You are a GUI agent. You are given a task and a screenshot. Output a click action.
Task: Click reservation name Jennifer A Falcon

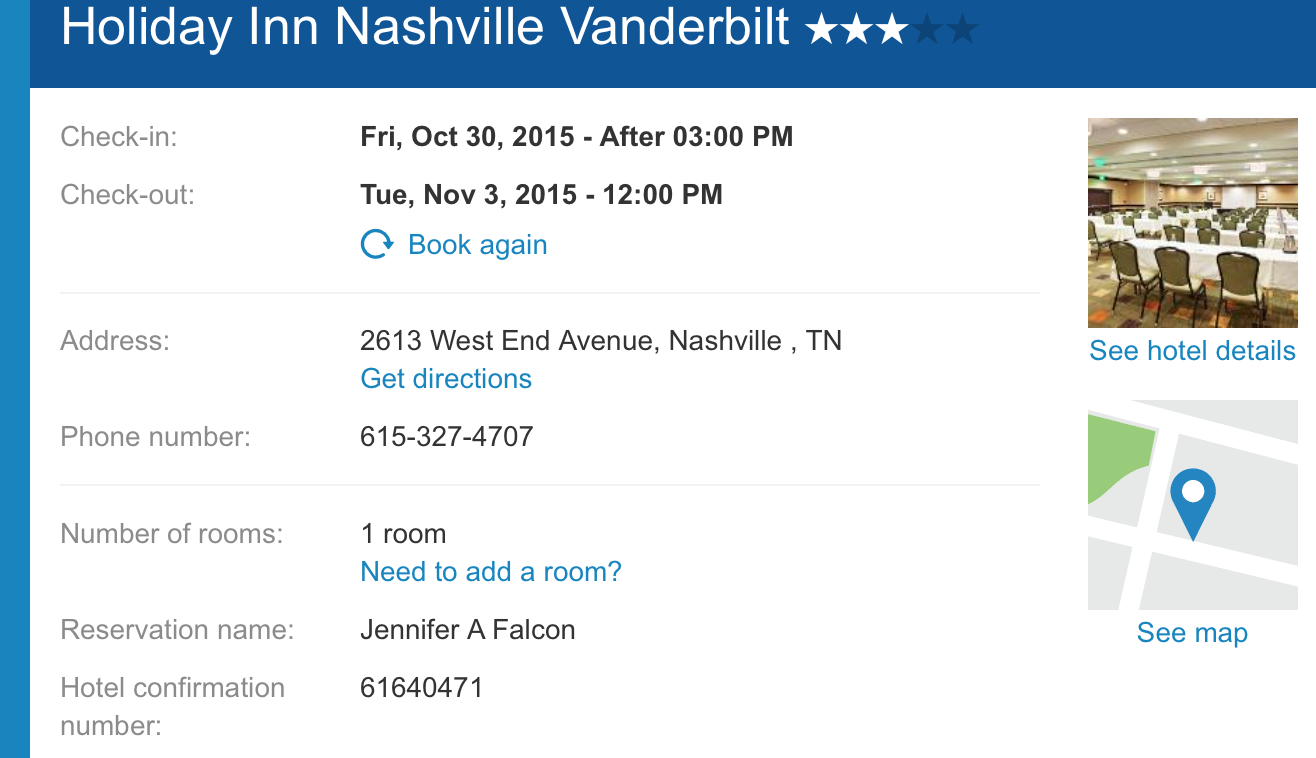click(468, 630)
